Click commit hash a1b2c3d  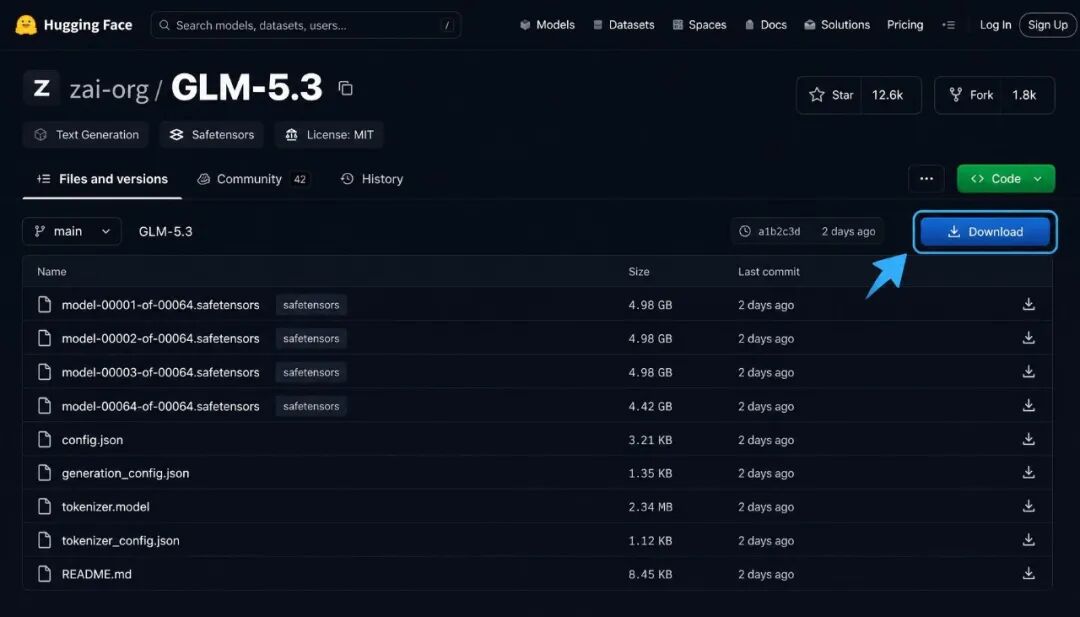779,231
